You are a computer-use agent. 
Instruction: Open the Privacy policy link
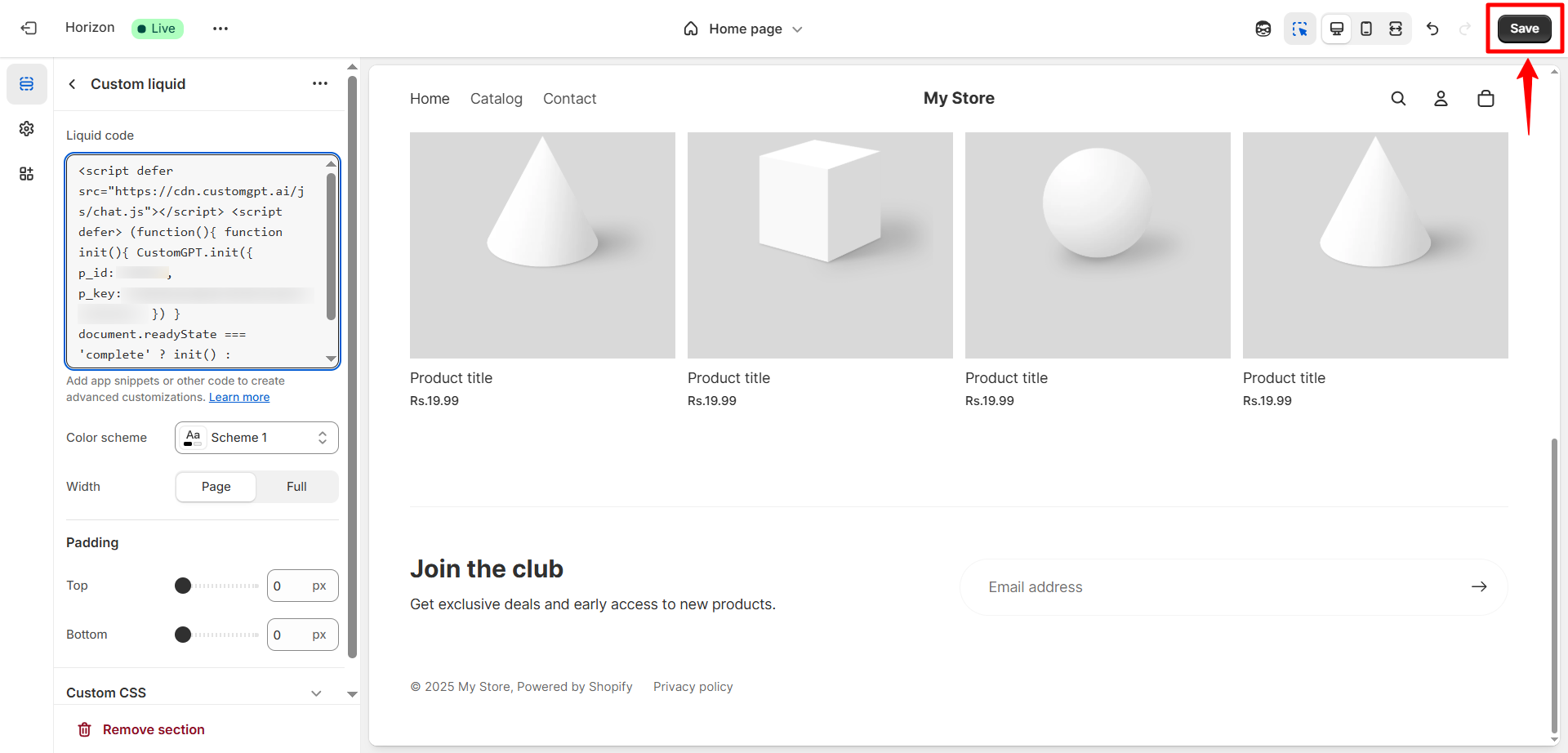[x=693, y=687]
